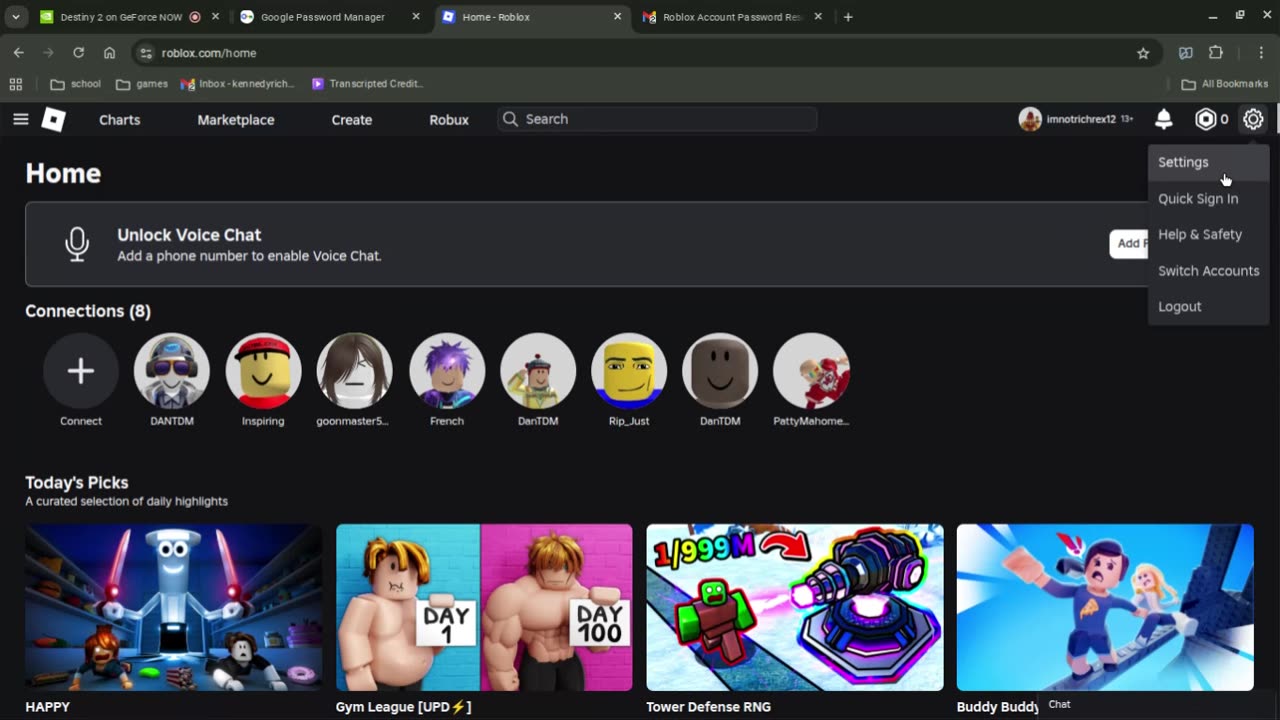Click the settings gear icon

pos(1253,120)
